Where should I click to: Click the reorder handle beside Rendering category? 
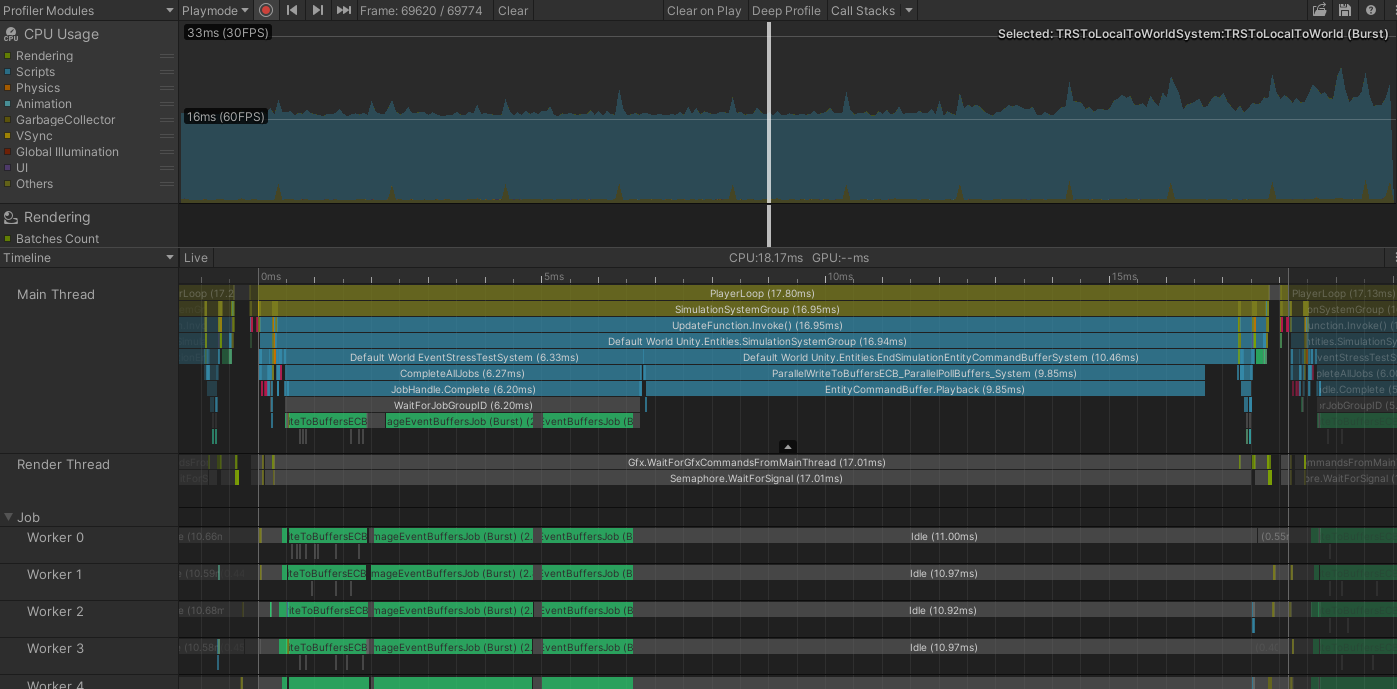[x=167, y=56]
